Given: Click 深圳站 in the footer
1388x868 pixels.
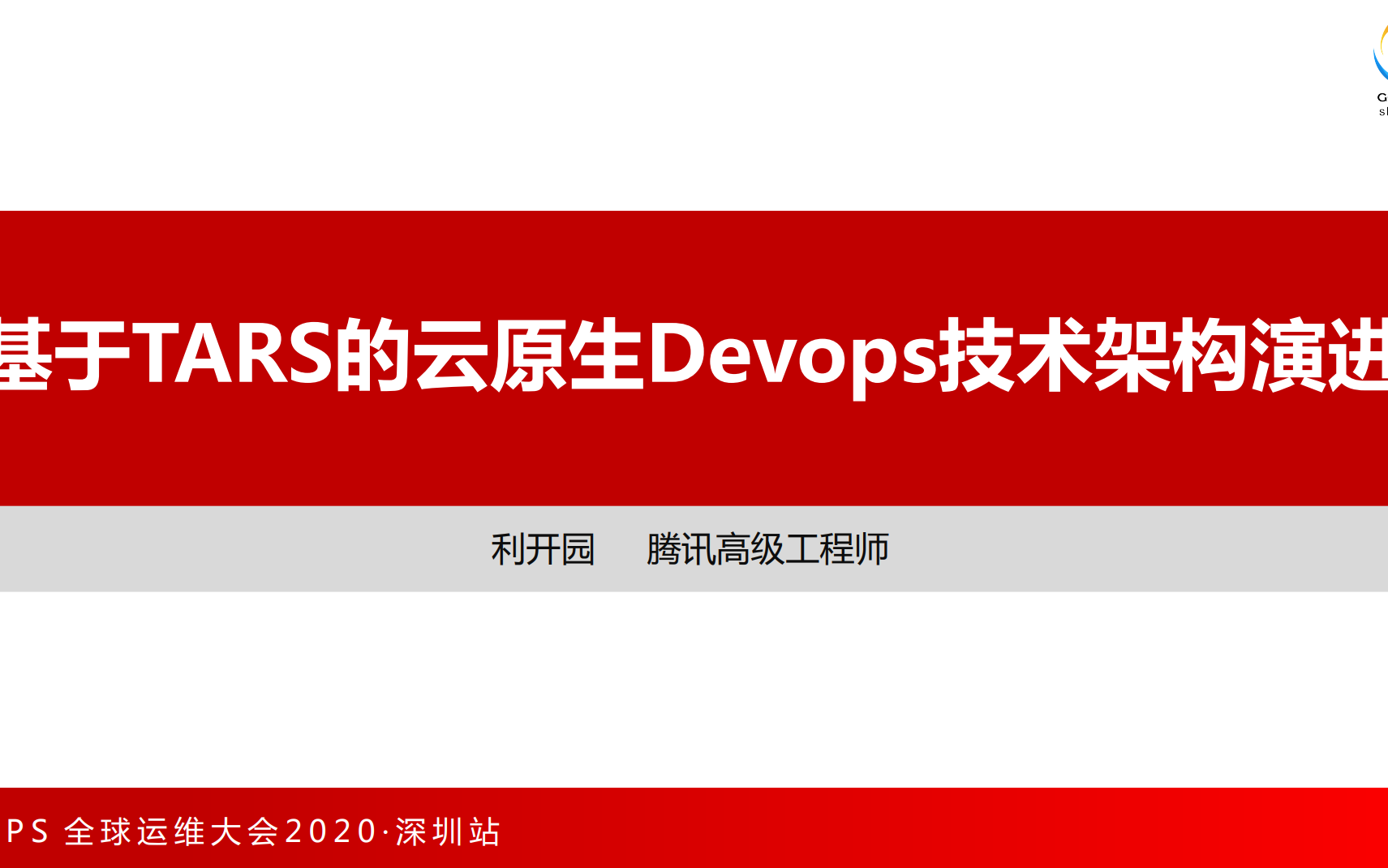Looking at the screenshot, I should click(448, 832).
